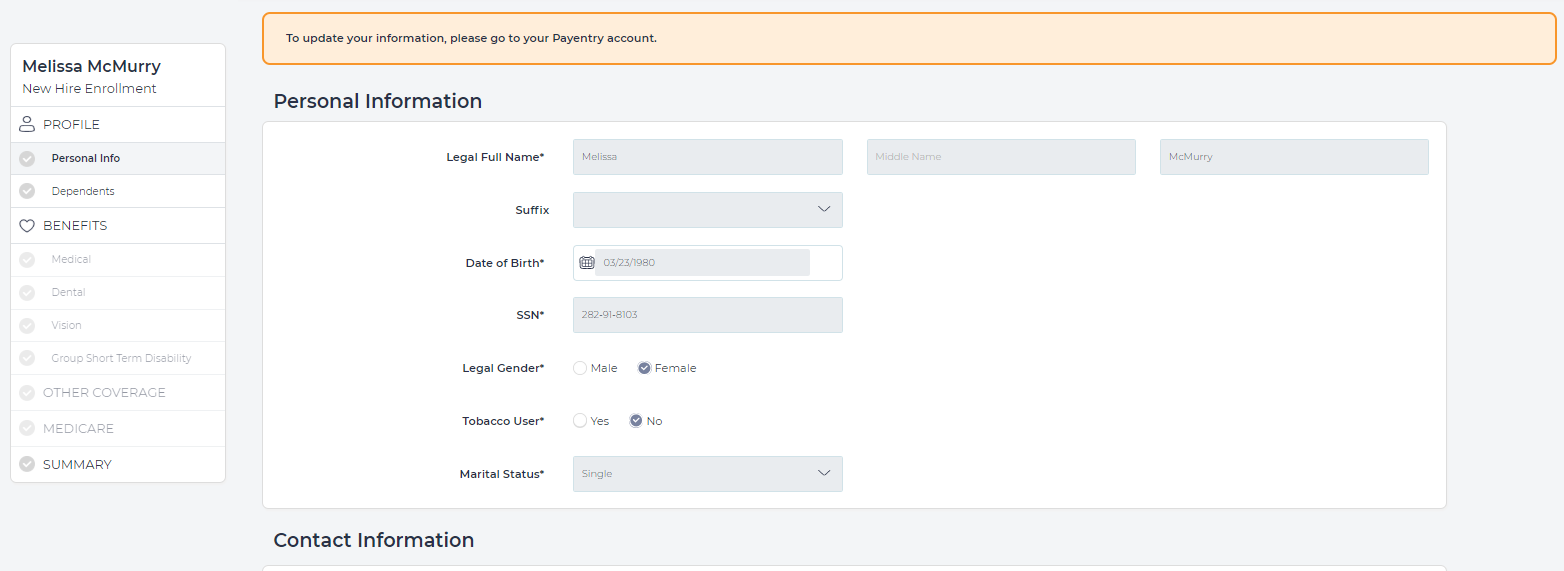Click the Profile person icon in sidebar
This screenshot has width=1564, height=571.
(27, 125)
